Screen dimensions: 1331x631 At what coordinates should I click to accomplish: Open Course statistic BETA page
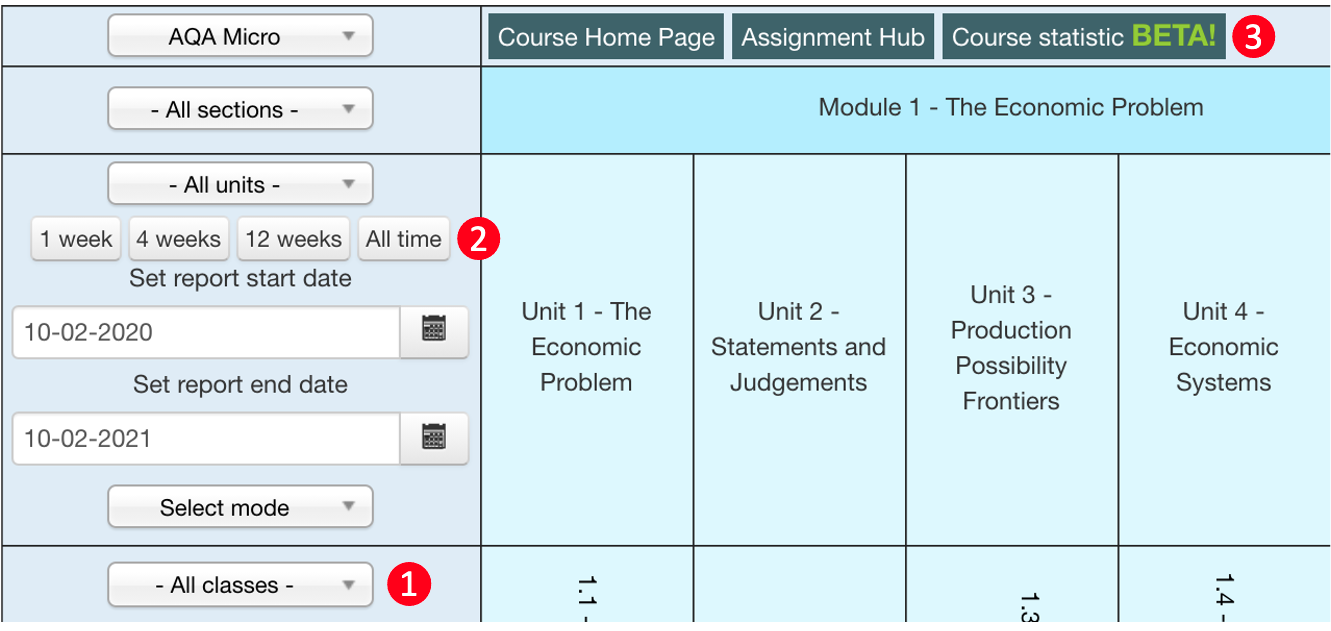click(x=1084, y=37)
